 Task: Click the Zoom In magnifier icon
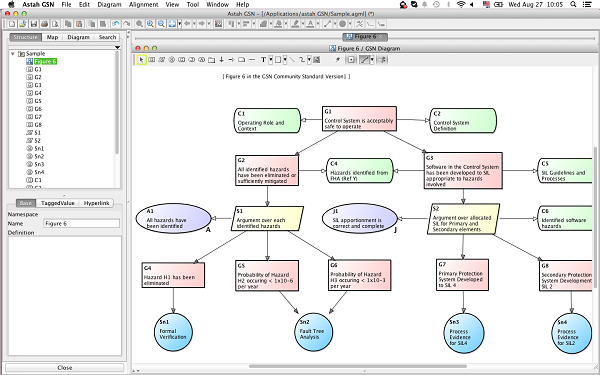pos(150,24)
